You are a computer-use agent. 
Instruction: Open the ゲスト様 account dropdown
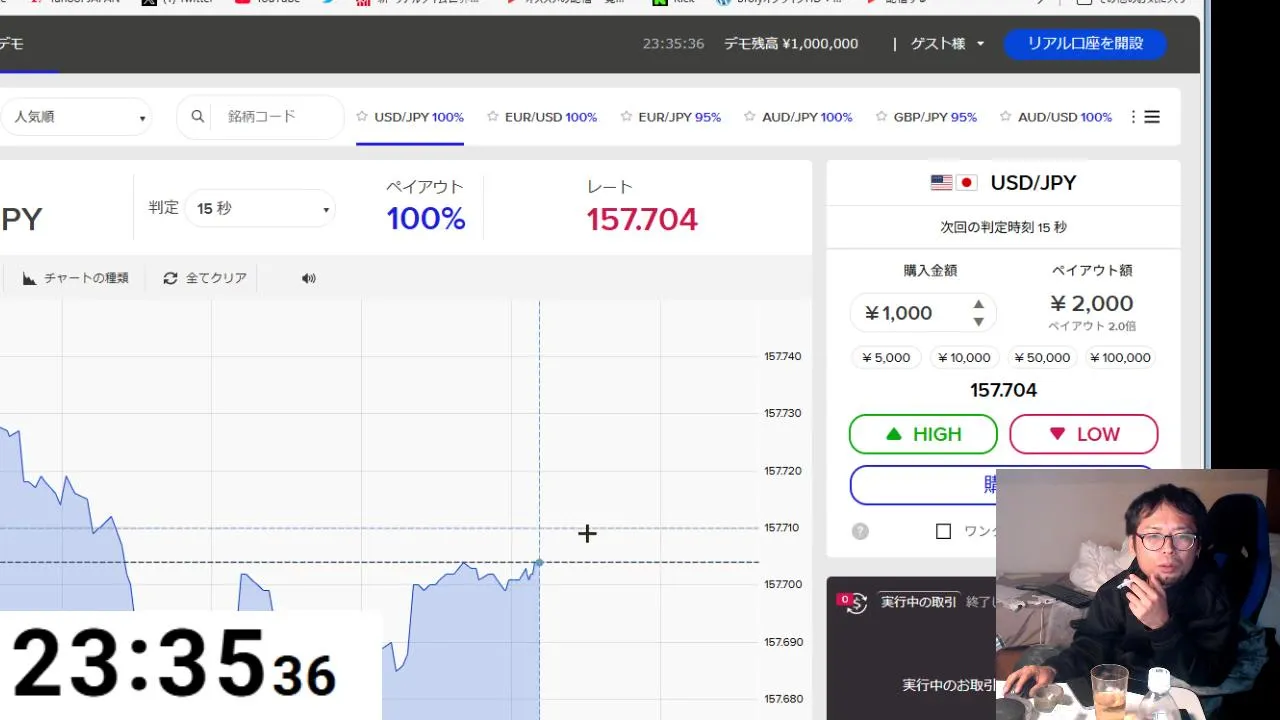pyautogui.click(x=947, y=43)
